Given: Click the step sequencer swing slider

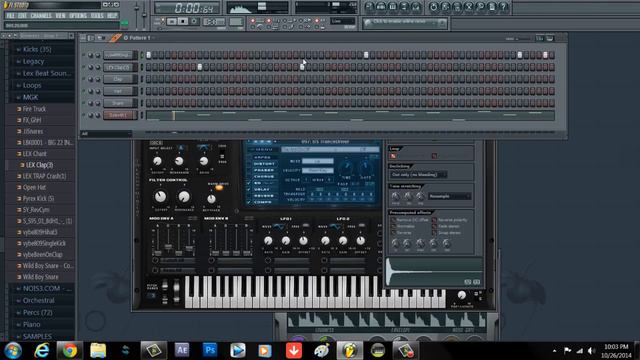Looking at the screenshot, I should 522,38.
